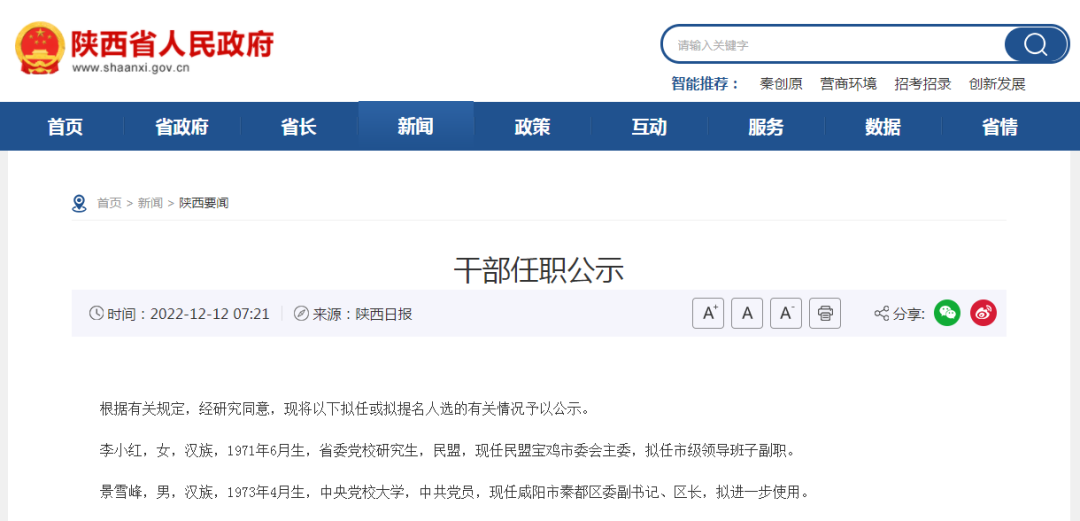Share article via WeChat icon
Screen dimensions: 1080x521
(947, 314)
